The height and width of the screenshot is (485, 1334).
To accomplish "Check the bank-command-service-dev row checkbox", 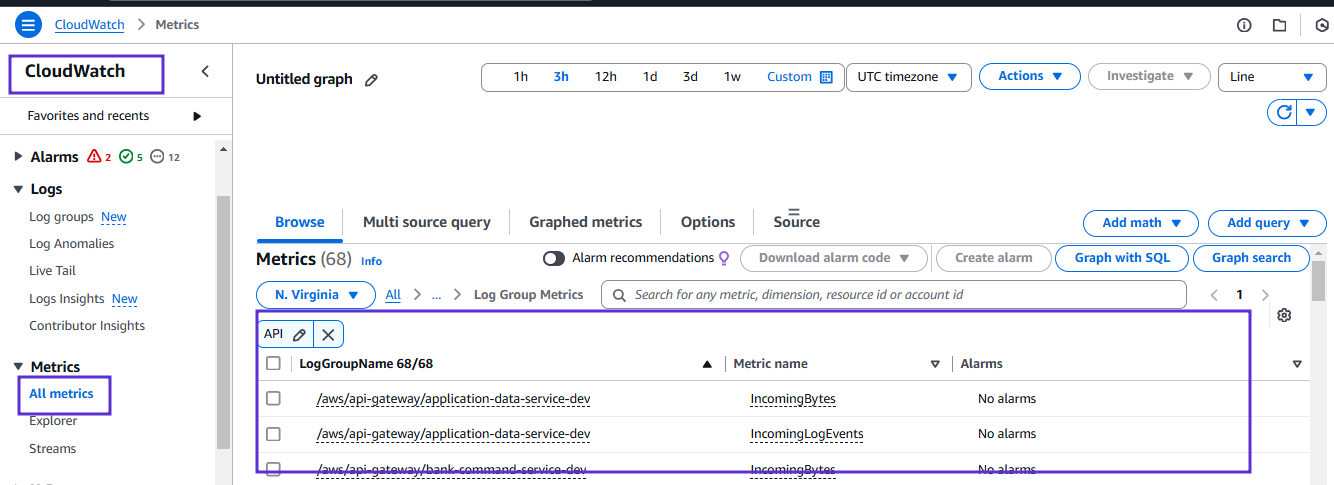I will click(273, 468).
